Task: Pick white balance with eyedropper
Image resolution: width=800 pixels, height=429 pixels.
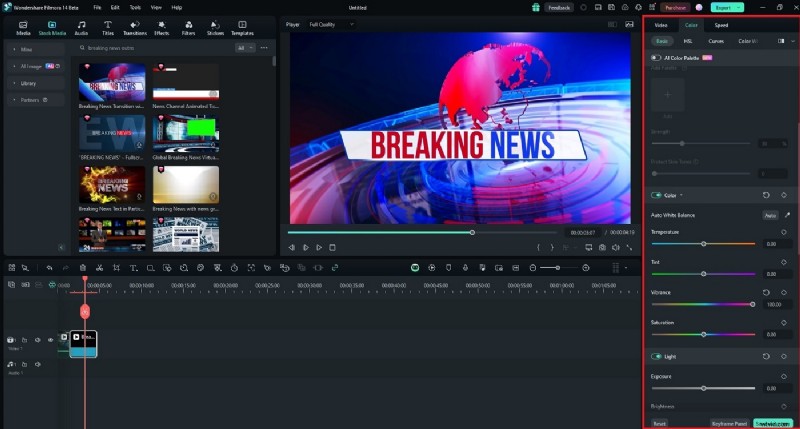Action: click(787, 215)
